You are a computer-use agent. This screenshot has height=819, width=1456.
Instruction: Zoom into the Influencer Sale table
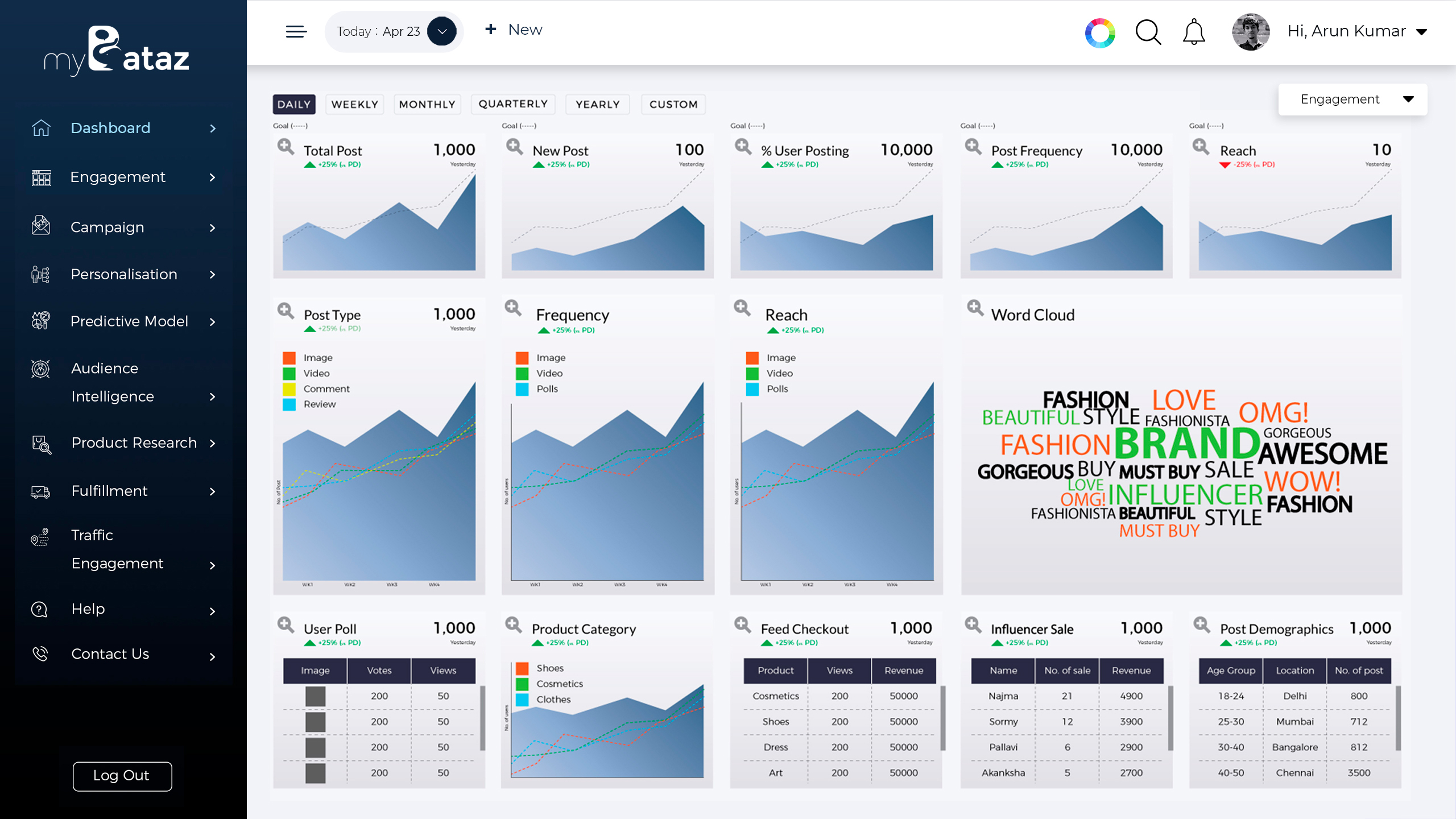973,624
